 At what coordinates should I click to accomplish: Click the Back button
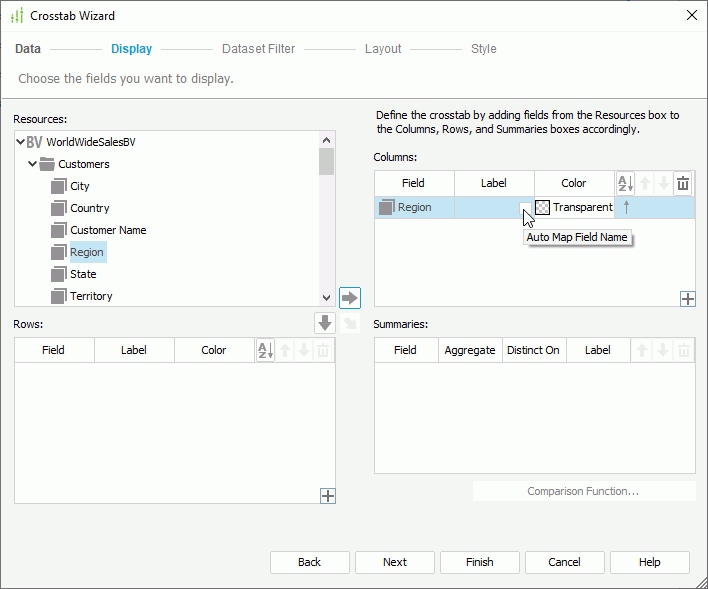click(x=310, y=562)
